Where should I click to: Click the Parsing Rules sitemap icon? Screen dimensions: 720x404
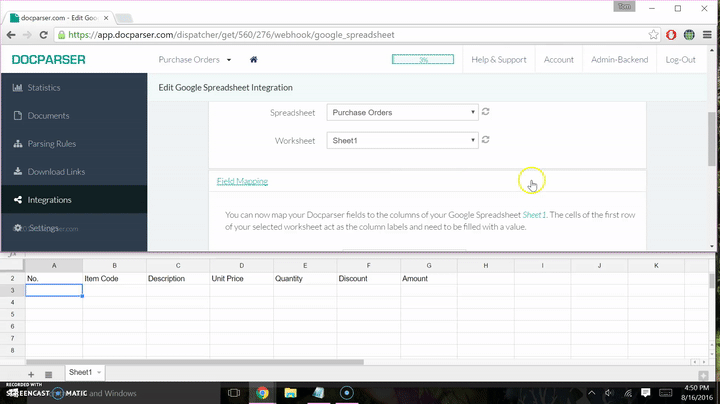click(17, 144)
